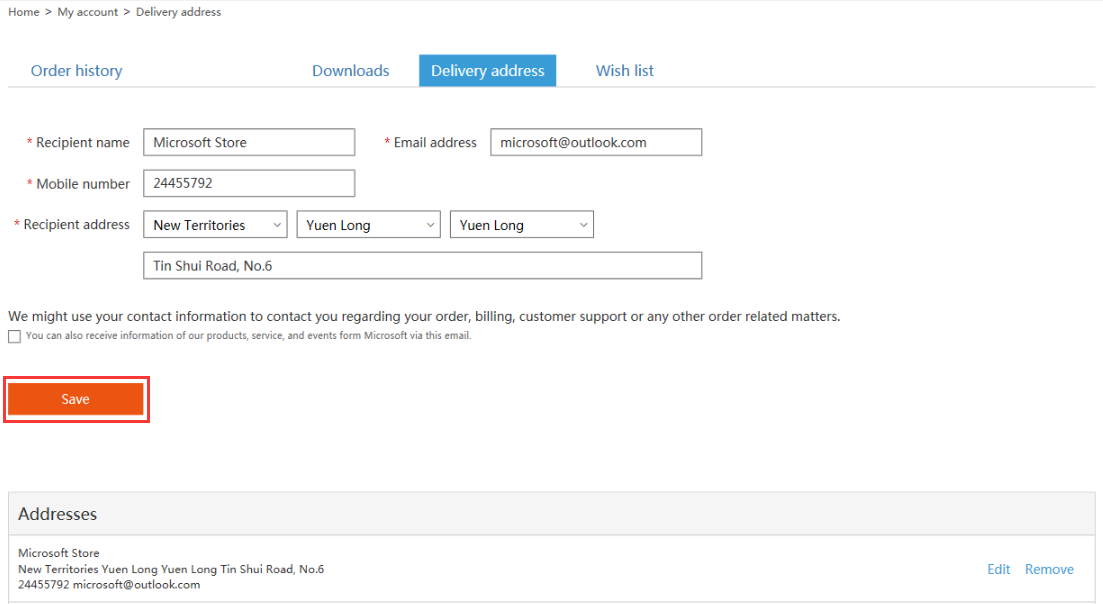Screen dimensions: 1103x604
Task: Select the saved address line with Tin Shui Road
Action: [x=171, y=569]
